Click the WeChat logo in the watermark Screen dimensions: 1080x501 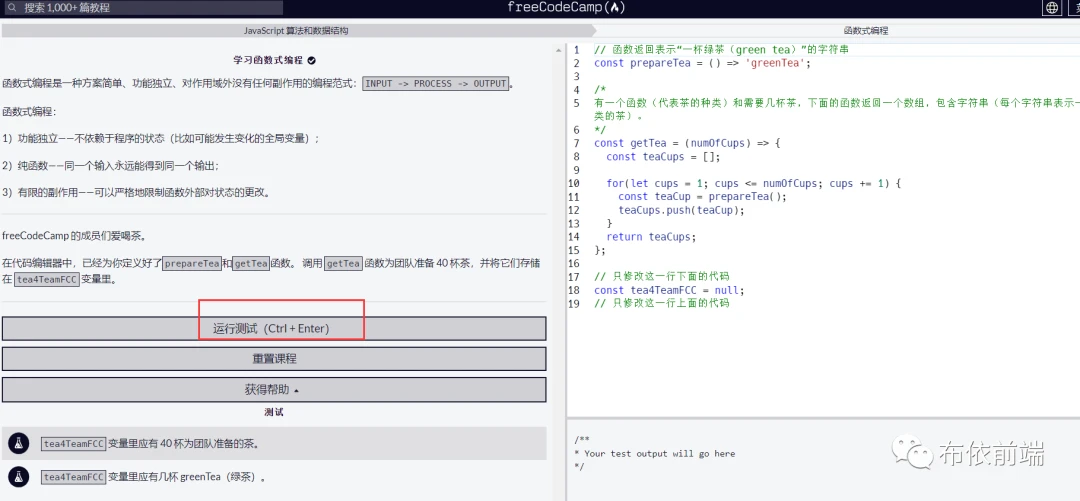coord(913,455)
